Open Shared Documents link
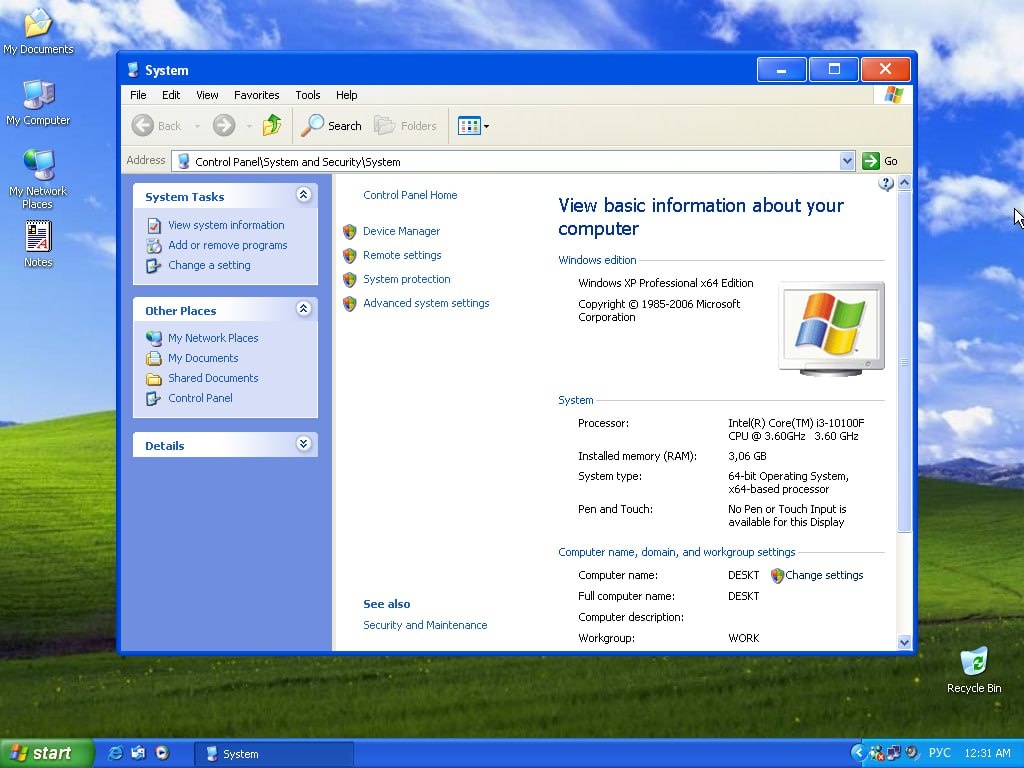Viewport: 1024px width, 768px height. (213, 378)
